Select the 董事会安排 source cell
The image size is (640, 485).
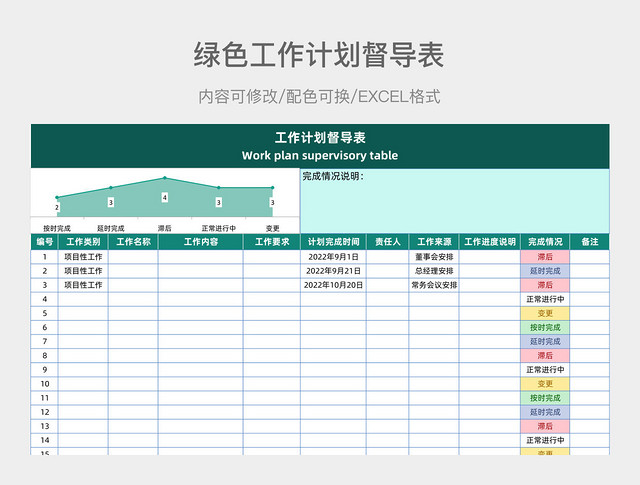tap(434, 257)
